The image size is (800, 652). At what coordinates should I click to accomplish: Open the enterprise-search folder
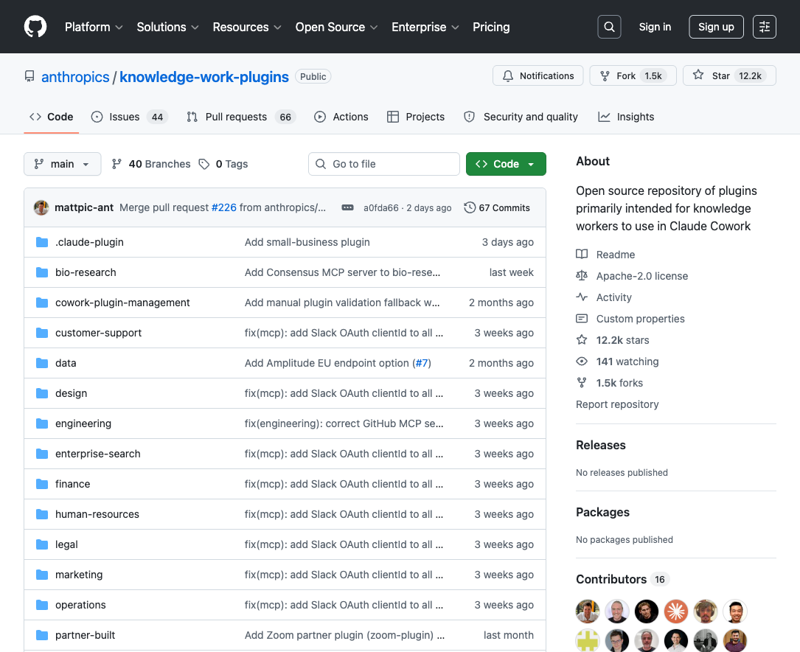pos(98,454)
